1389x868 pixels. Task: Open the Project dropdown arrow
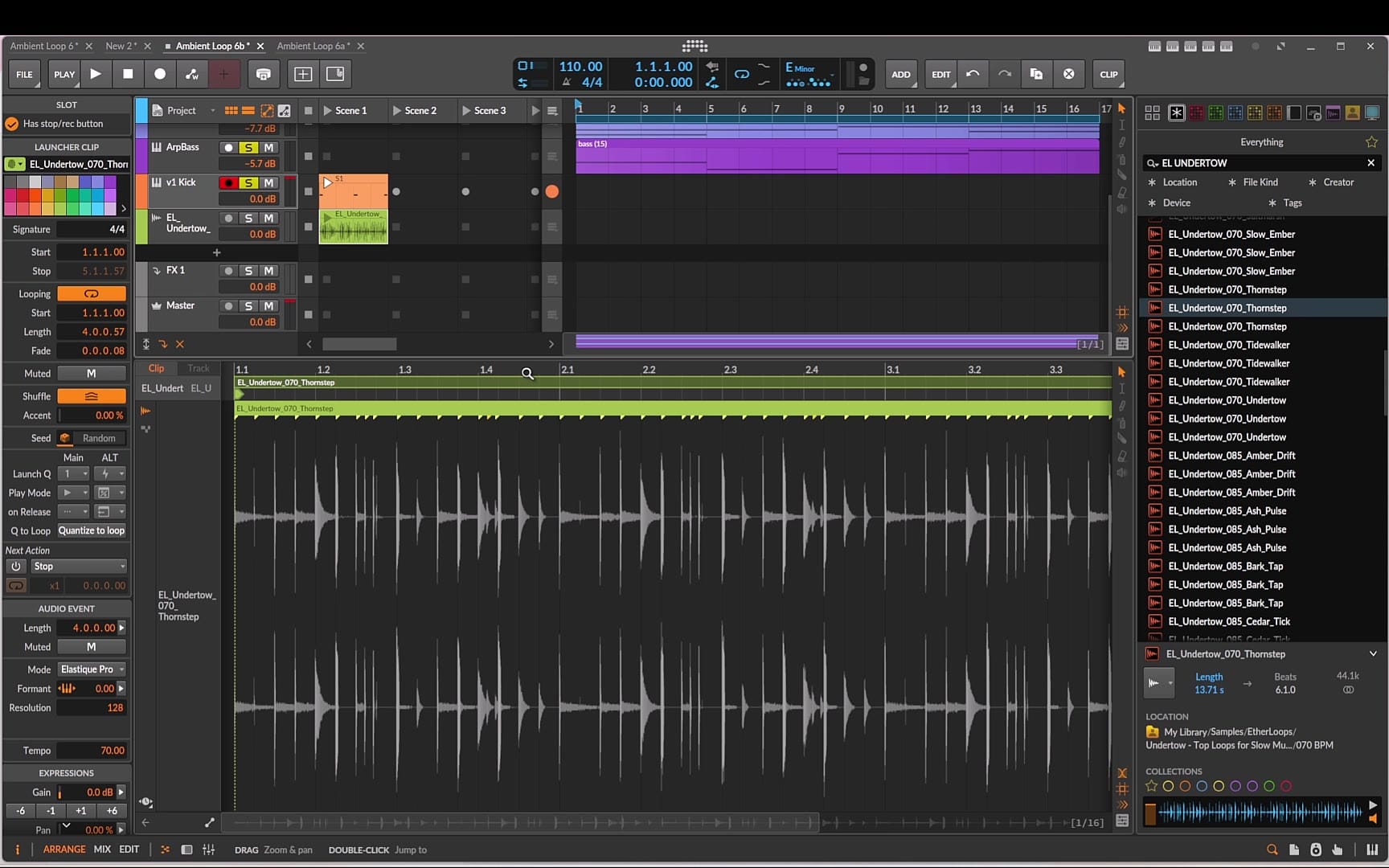click(x=213, y=111)
